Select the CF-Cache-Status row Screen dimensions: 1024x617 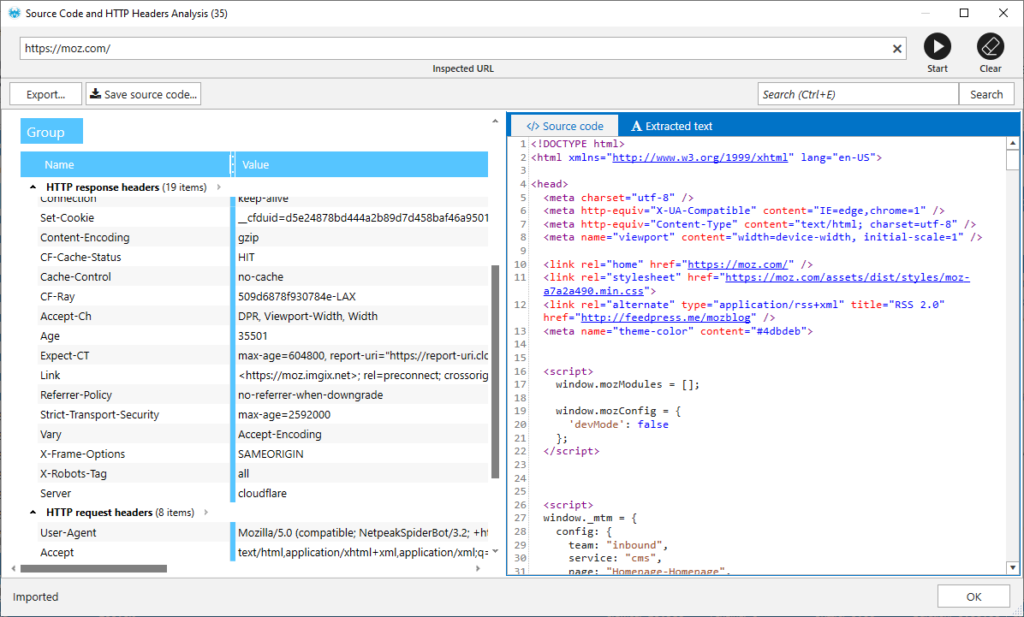click(263, 257)
